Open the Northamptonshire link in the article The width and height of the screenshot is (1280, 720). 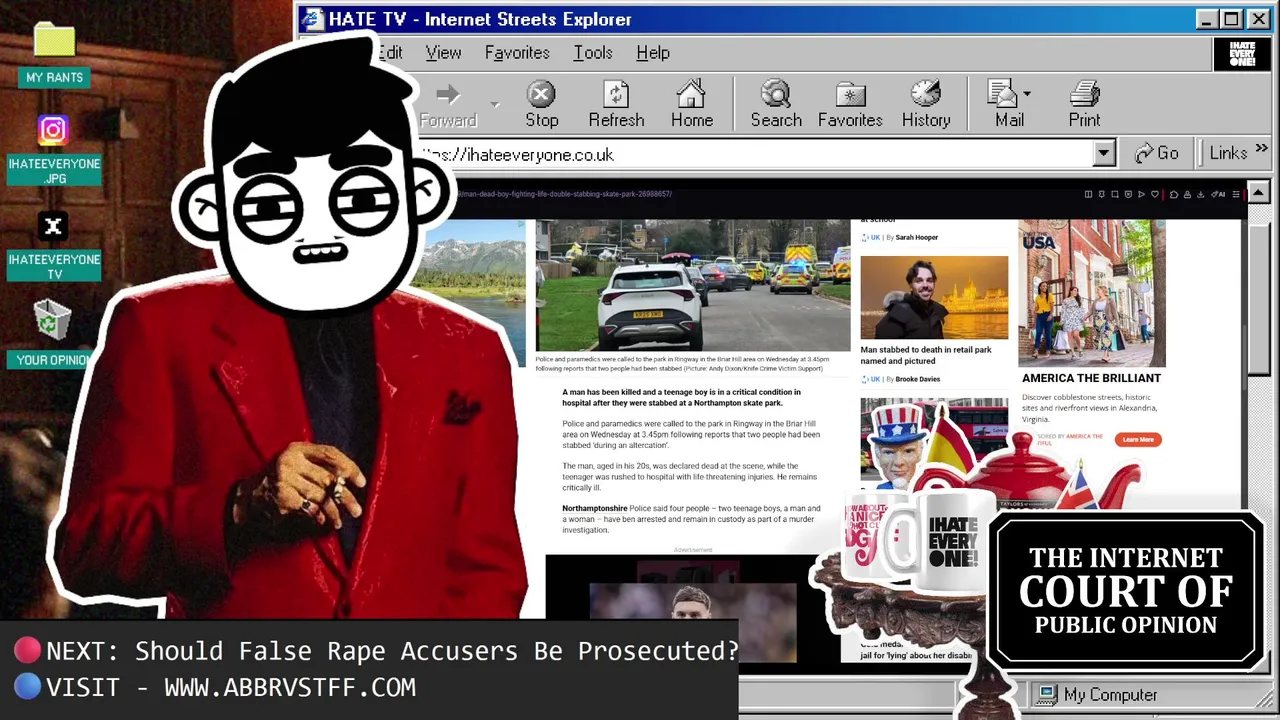click(x=595, y=508)
